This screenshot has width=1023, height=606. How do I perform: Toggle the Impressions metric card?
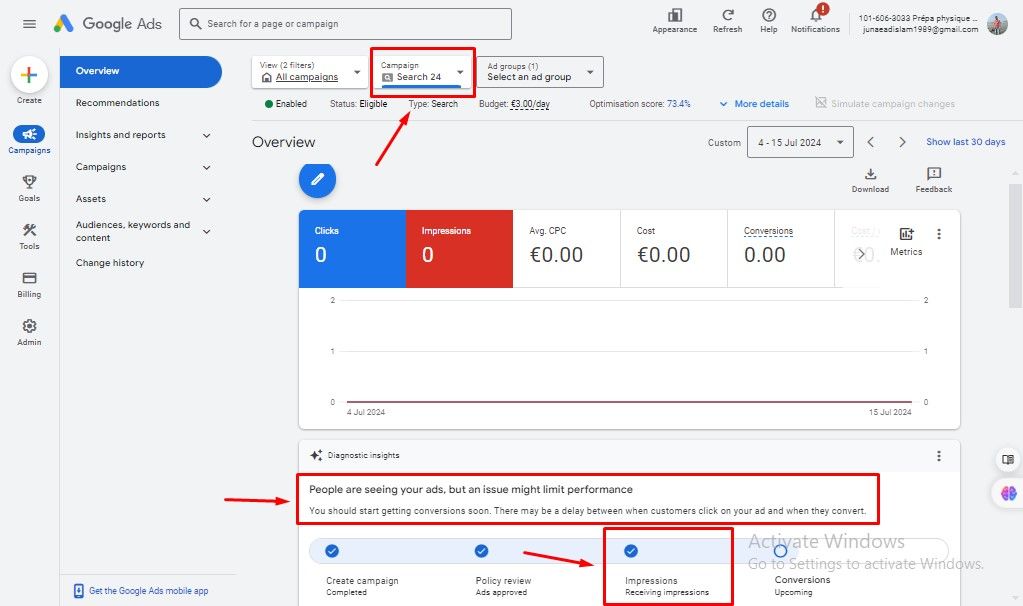459,248
